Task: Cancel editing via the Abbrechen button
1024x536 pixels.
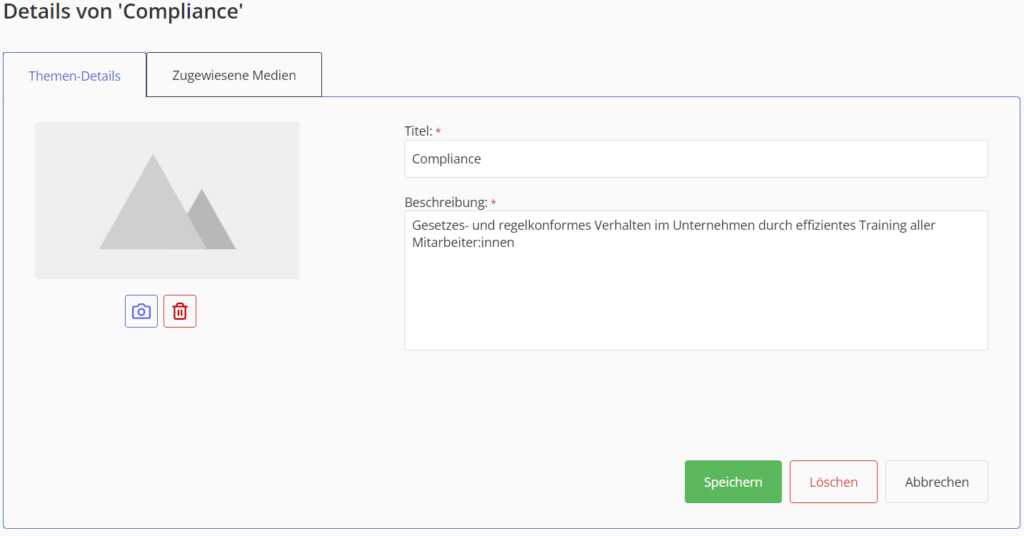Action: pyautogui.click(x=936, y=482)
